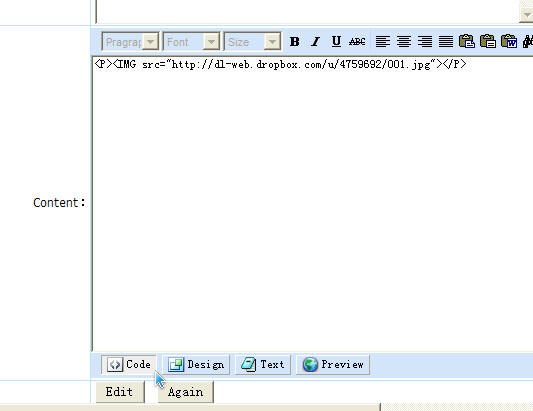Align text to the right
This screenshot has height=411, width=533.
pyautogui.click(x=425, y=42)
